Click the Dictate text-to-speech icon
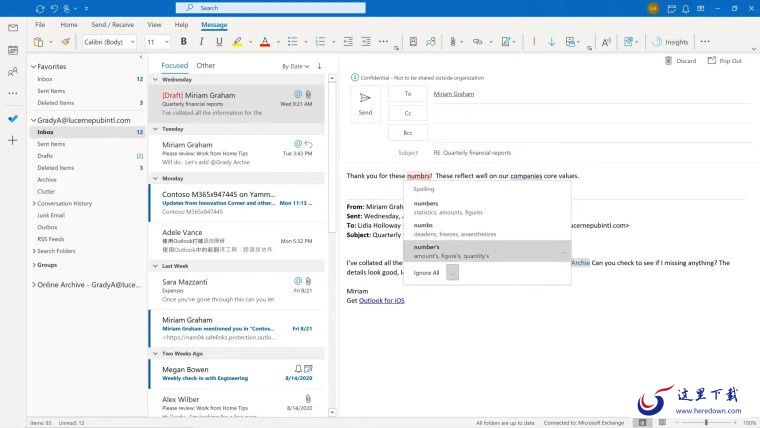Screen dimensions: 760x428 coord(606,42)
